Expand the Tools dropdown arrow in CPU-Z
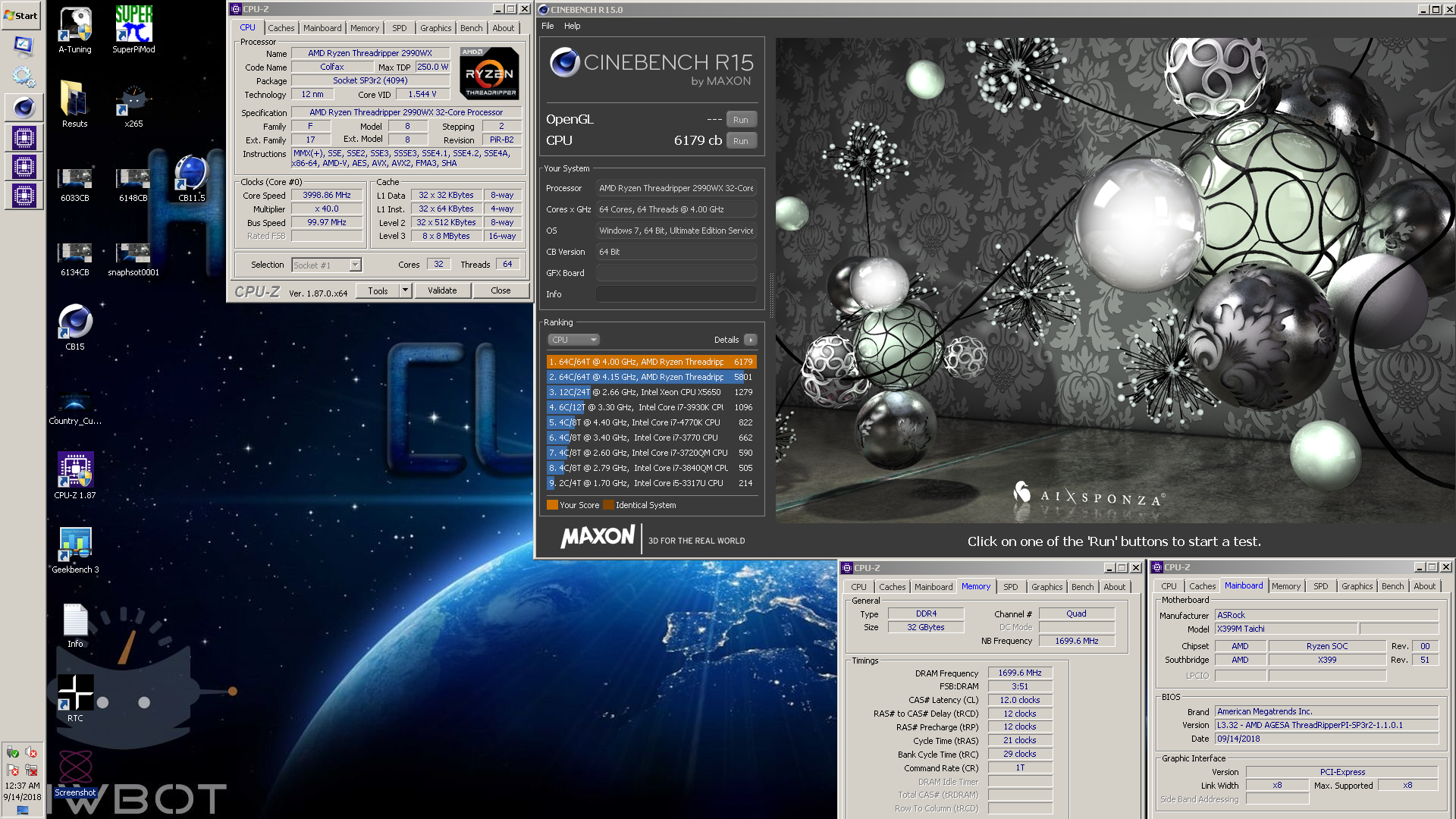Image resolution: width=1456 pixels, height=819 pixels. pos(406,290)
